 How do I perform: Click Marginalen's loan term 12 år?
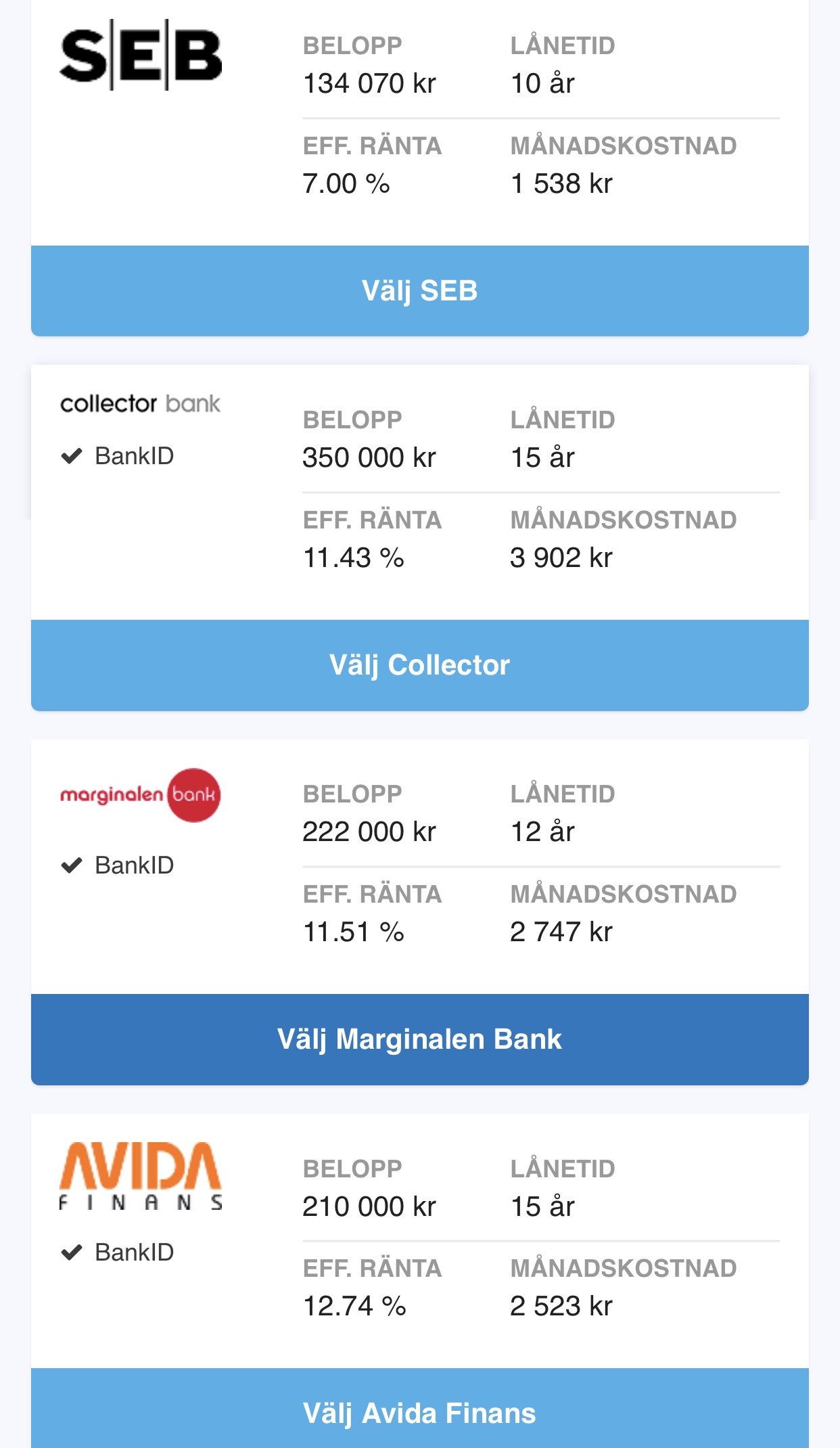(x=542, y=832)
